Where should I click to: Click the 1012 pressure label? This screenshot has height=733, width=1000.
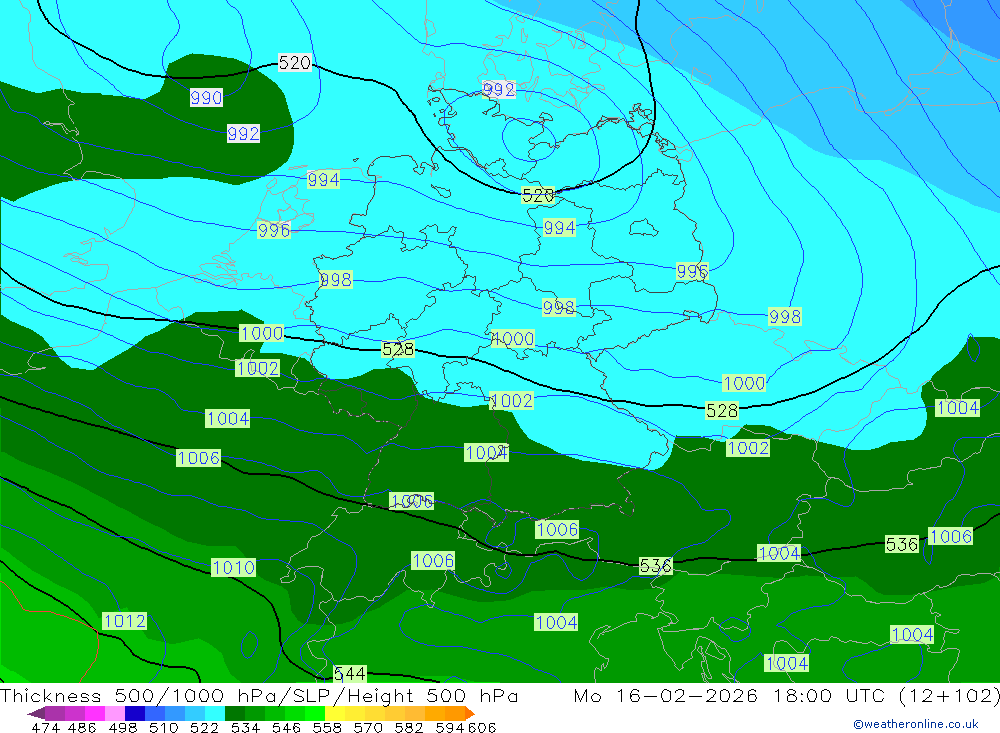coord(124,621)
